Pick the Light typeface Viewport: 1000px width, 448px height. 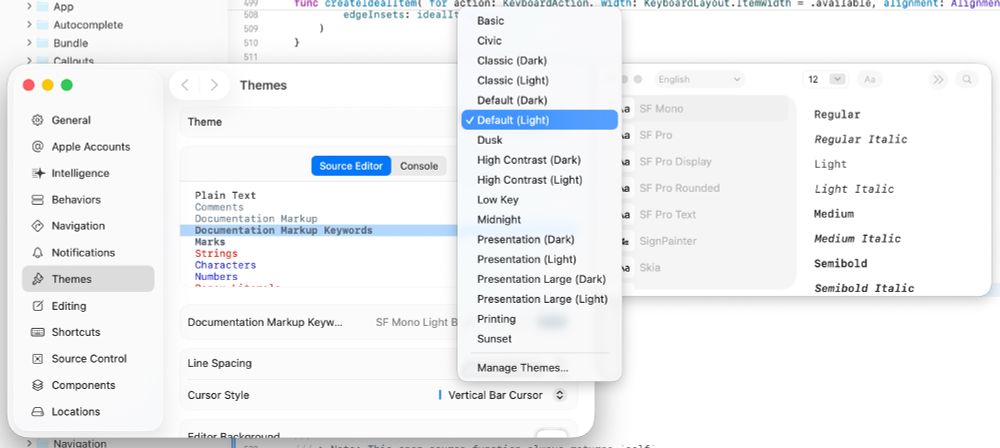[x=830, y=164]
